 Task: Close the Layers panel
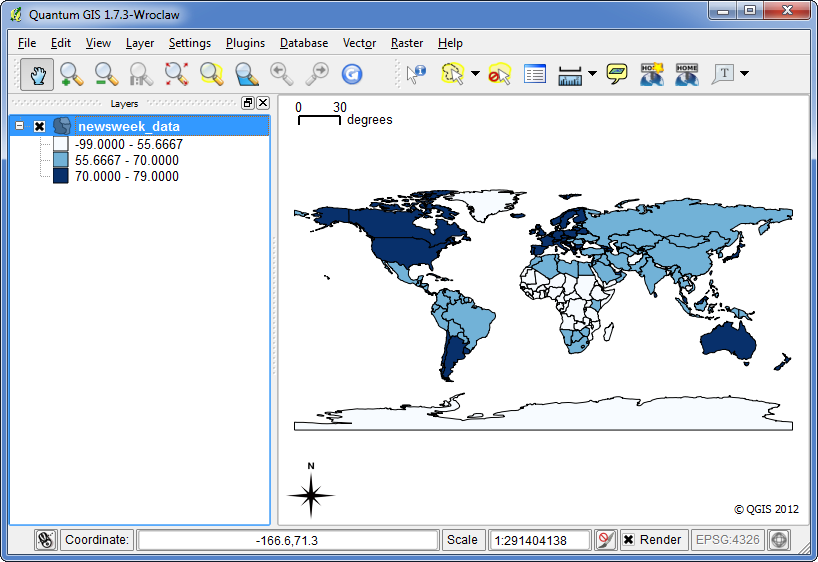(263, 103)
